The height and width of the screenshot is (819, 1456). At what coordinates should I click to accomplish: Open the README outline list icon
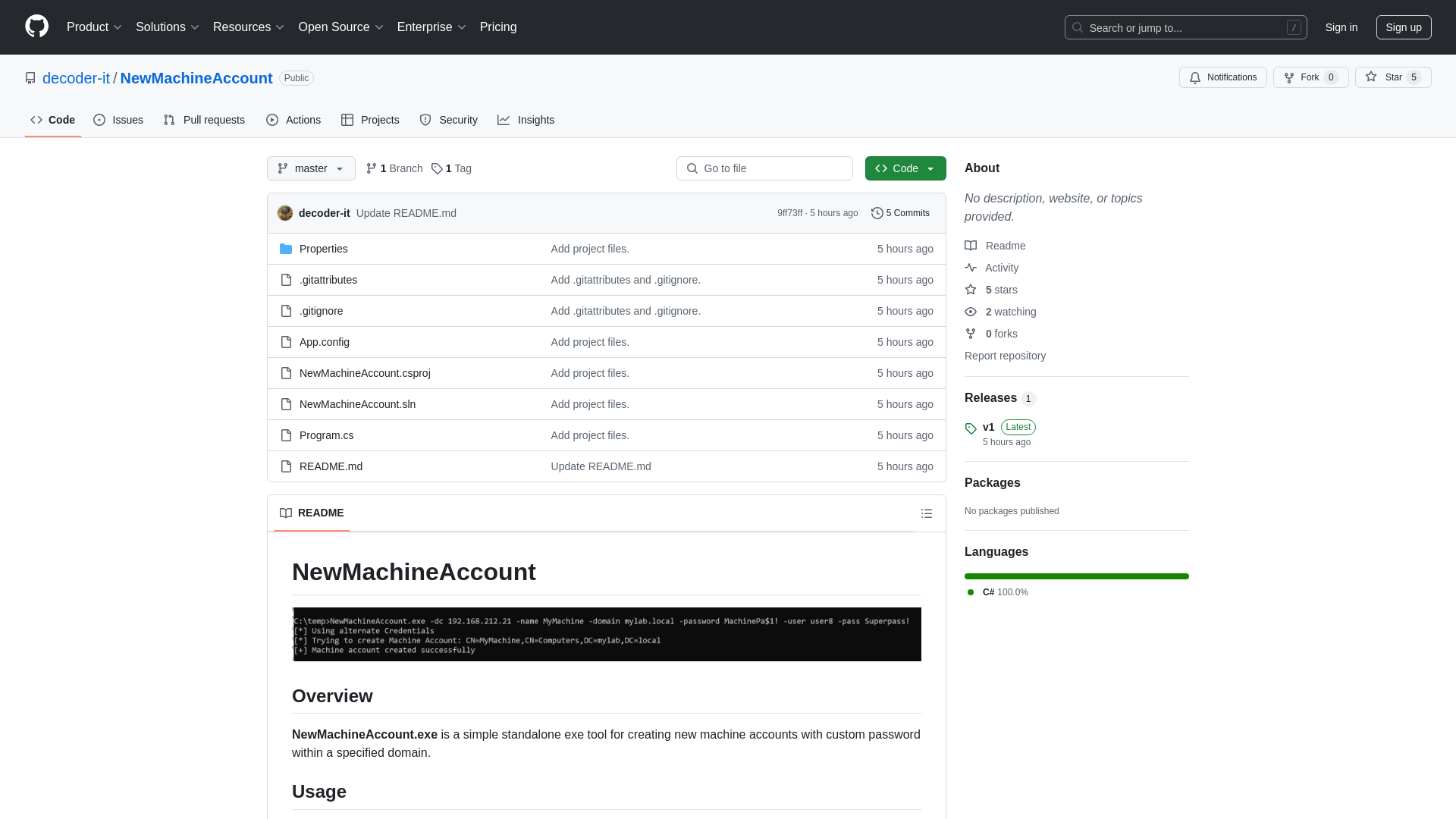[x=927, y=513]
